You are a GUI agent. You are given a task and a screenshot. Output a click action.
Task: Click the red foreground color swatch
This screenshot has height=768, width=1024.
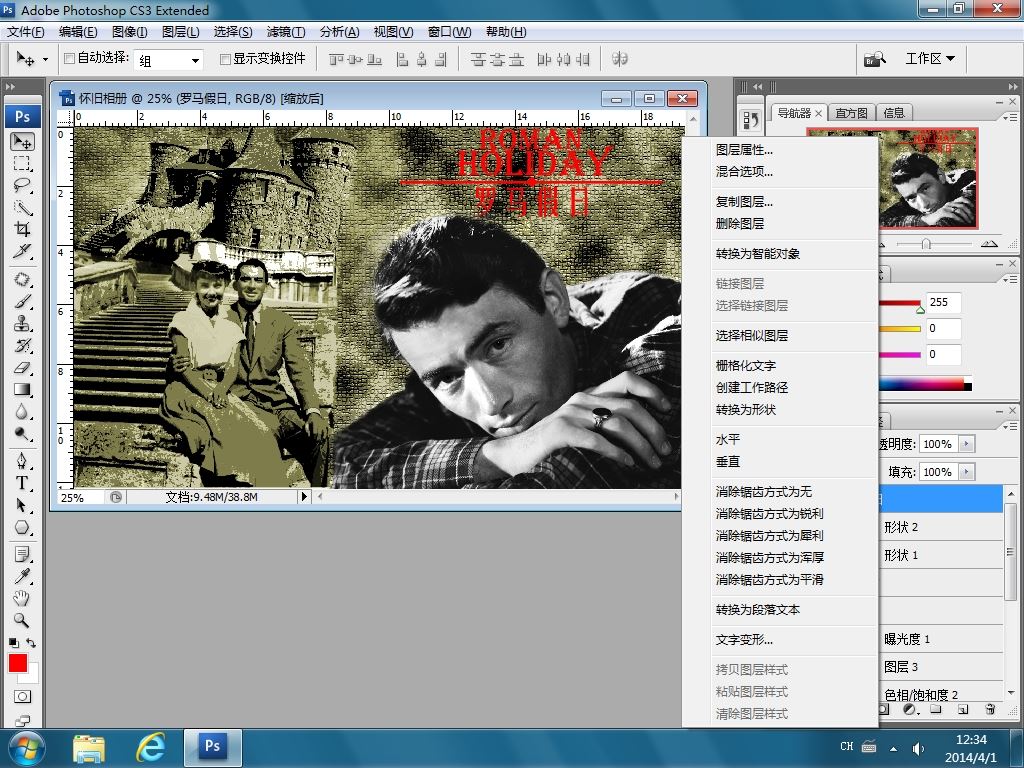click(18, 664)
